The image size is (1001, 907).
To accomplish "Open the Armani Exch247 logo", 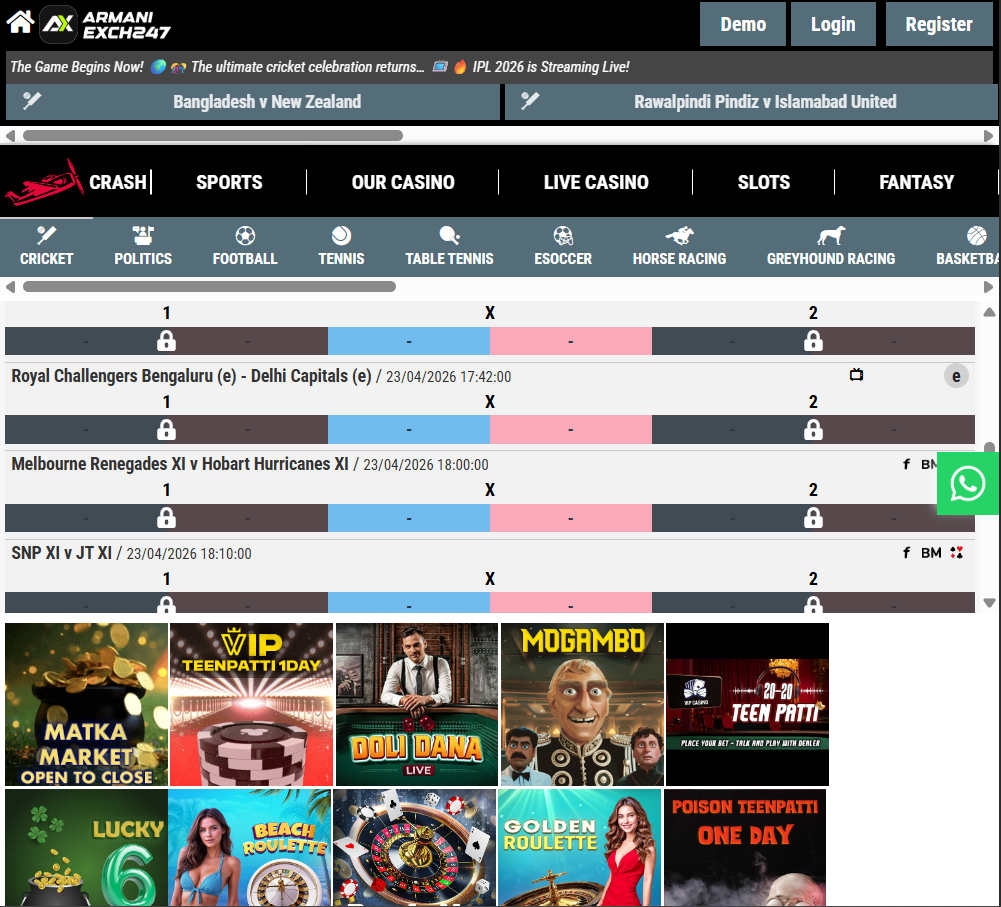I will click(x=105, y=24).
